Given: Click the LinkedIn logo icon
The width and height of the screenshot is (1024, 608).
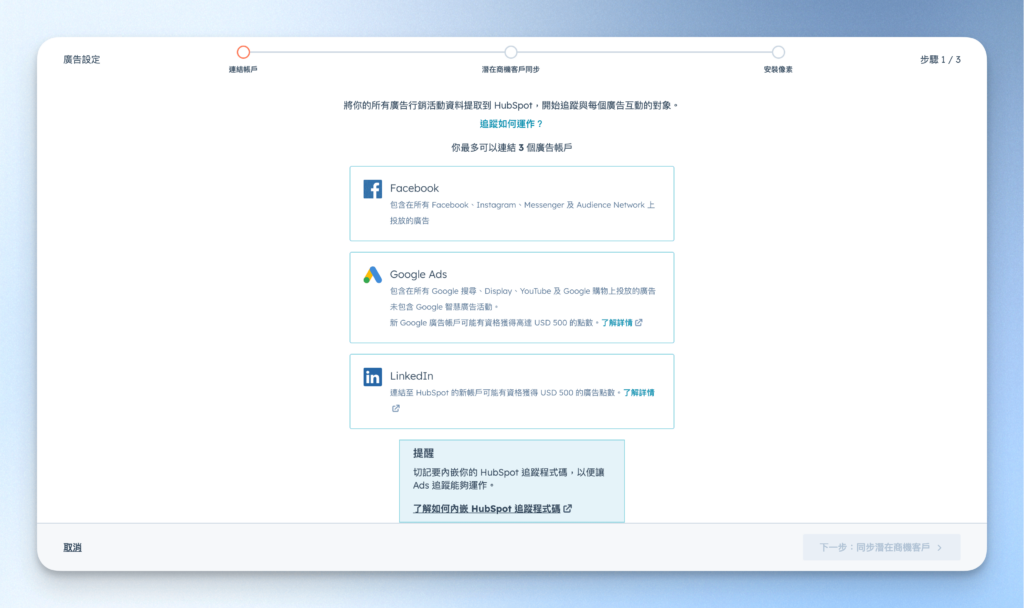Looking at the screenshot, I should [372, 377].
